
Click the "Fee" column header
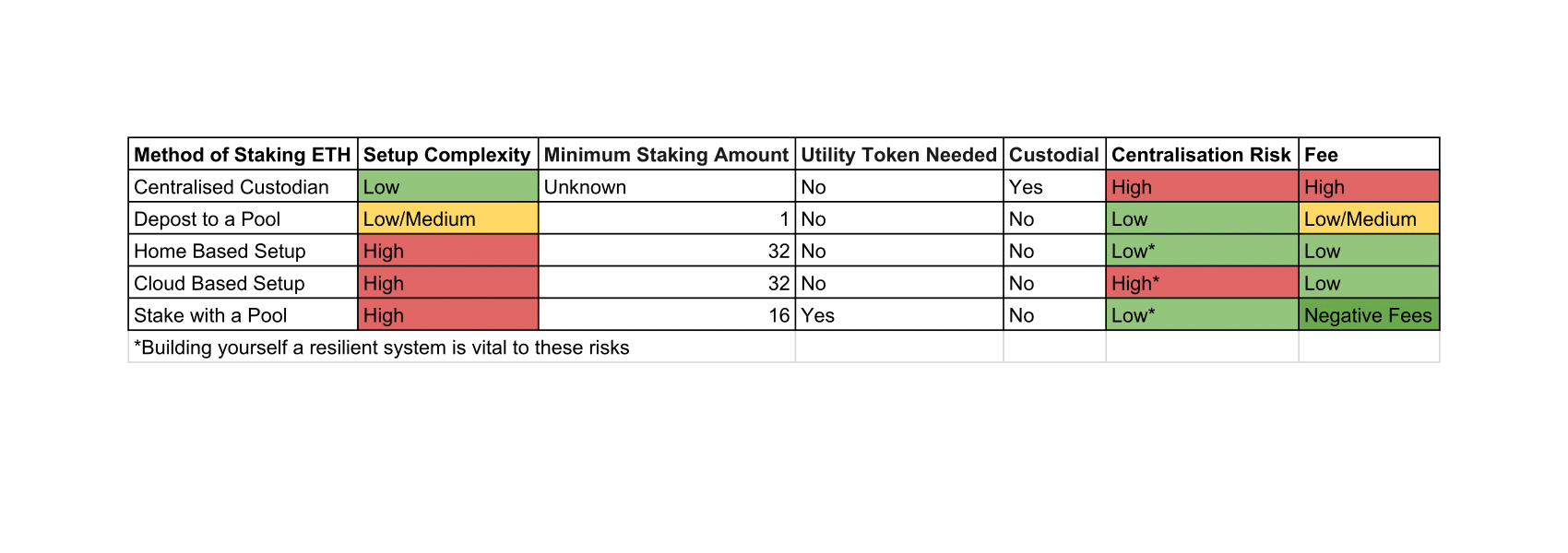[1368, 155]
